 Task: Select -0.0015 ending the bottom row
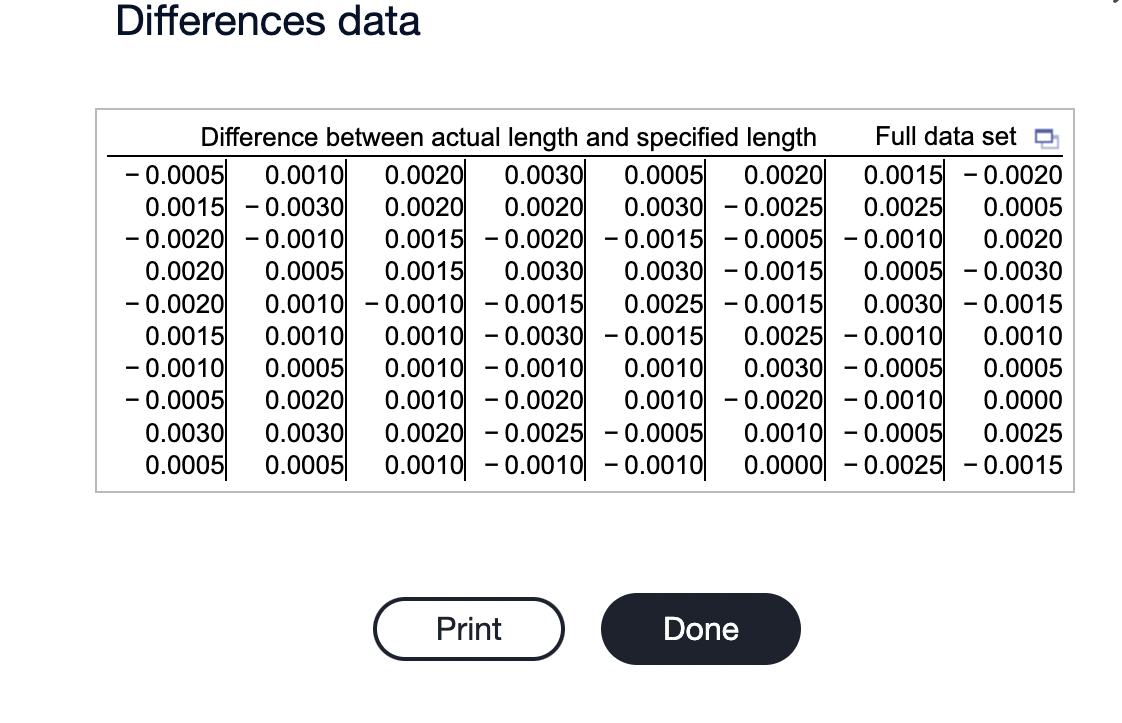pyautogui.click(x=1013, y=465)
